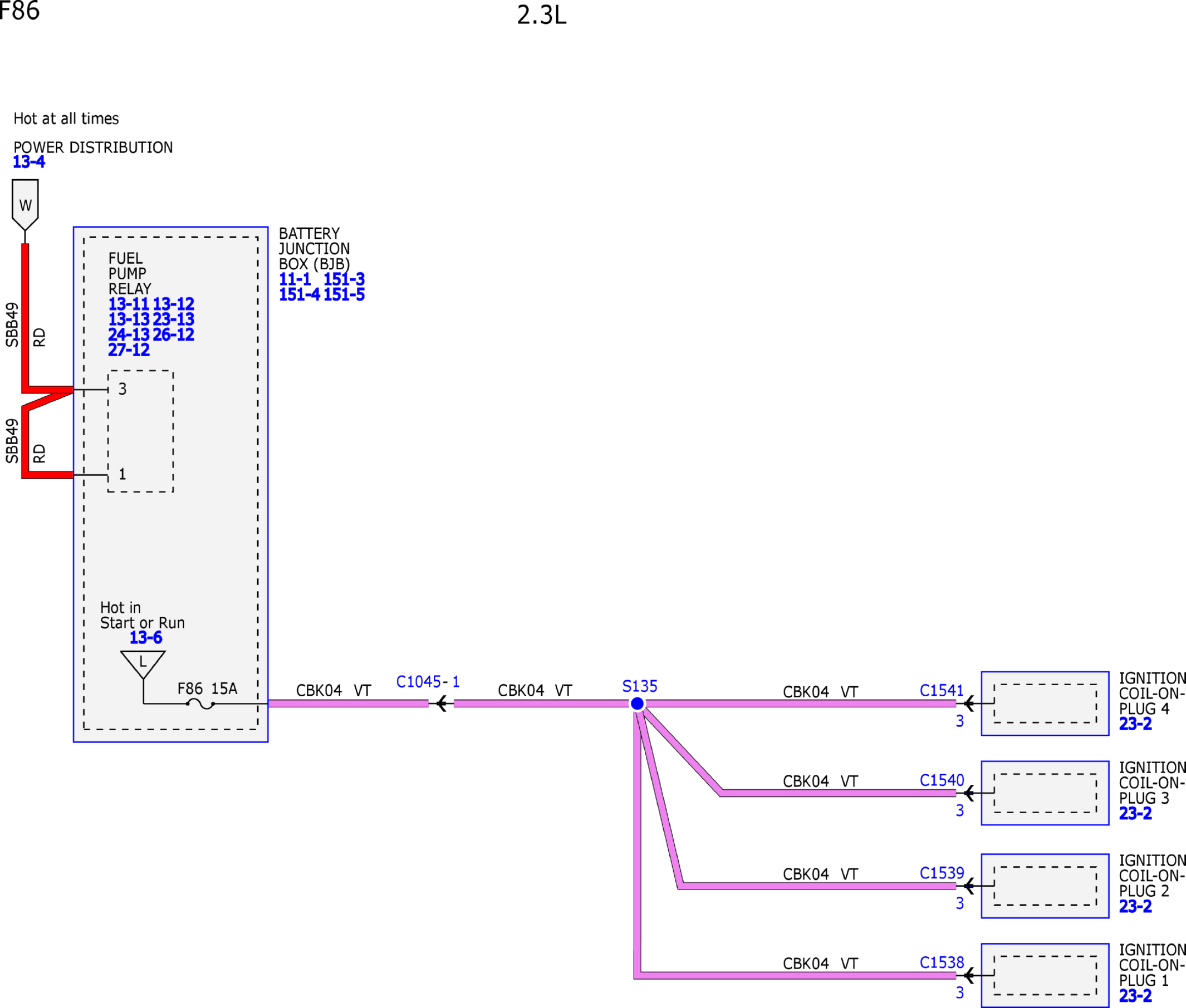Screen dimensions: 1186x1008
Task: Select the S135 splice dot
Action: (638, 704)
